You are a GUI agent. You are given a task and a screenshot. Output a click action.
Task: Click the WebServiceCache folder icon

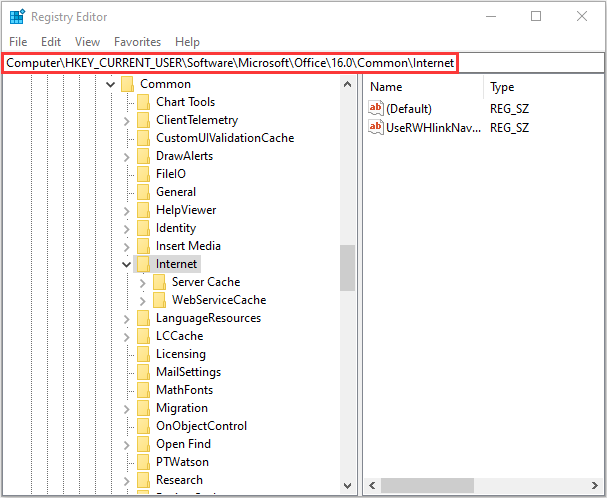159,300
